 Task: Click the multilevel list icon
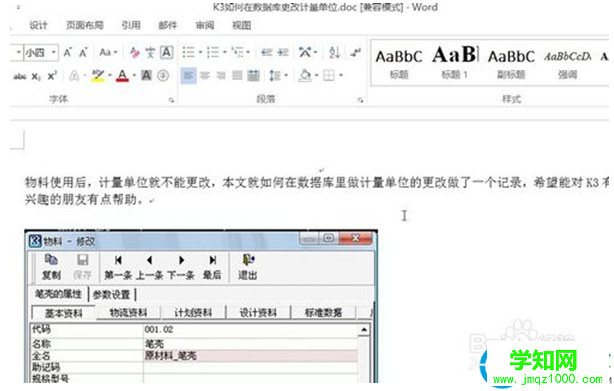pyautogui.click(x=238, y=52)
